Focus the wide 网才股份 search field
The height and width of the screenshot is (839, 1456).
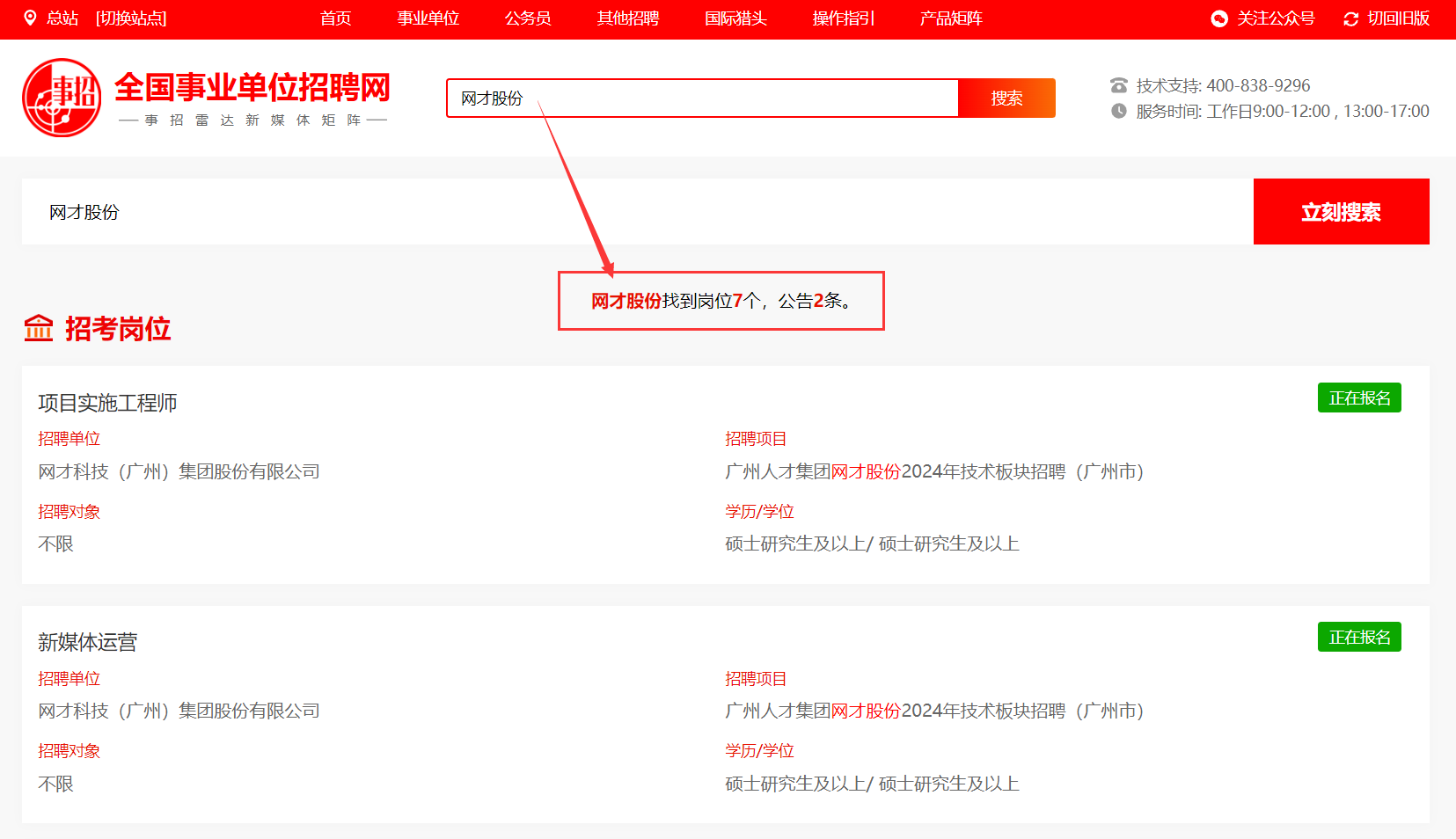pos(638,212)
